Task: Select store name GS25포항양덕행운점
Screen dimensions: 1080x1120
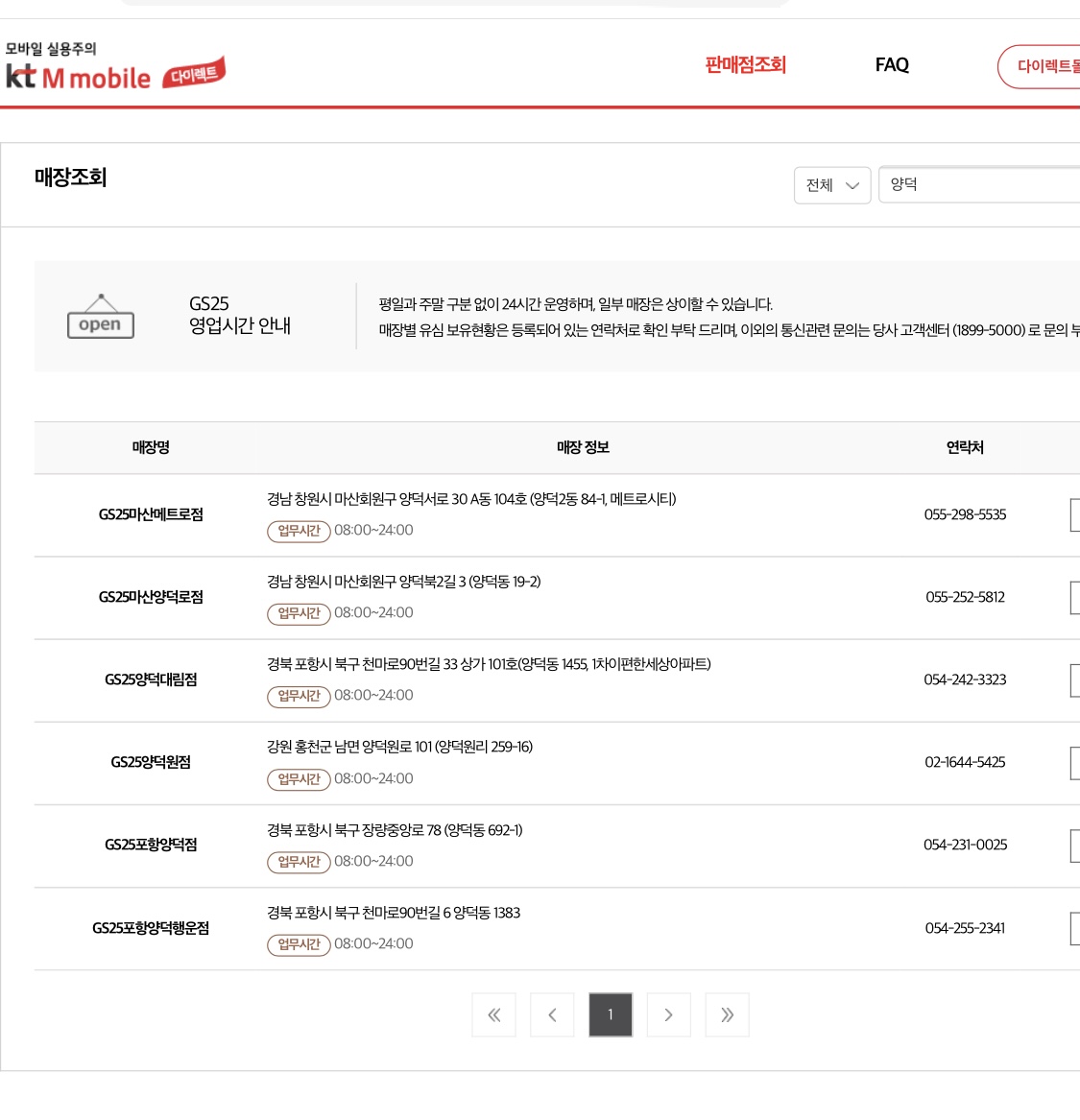Action: (x=151, y=928)
